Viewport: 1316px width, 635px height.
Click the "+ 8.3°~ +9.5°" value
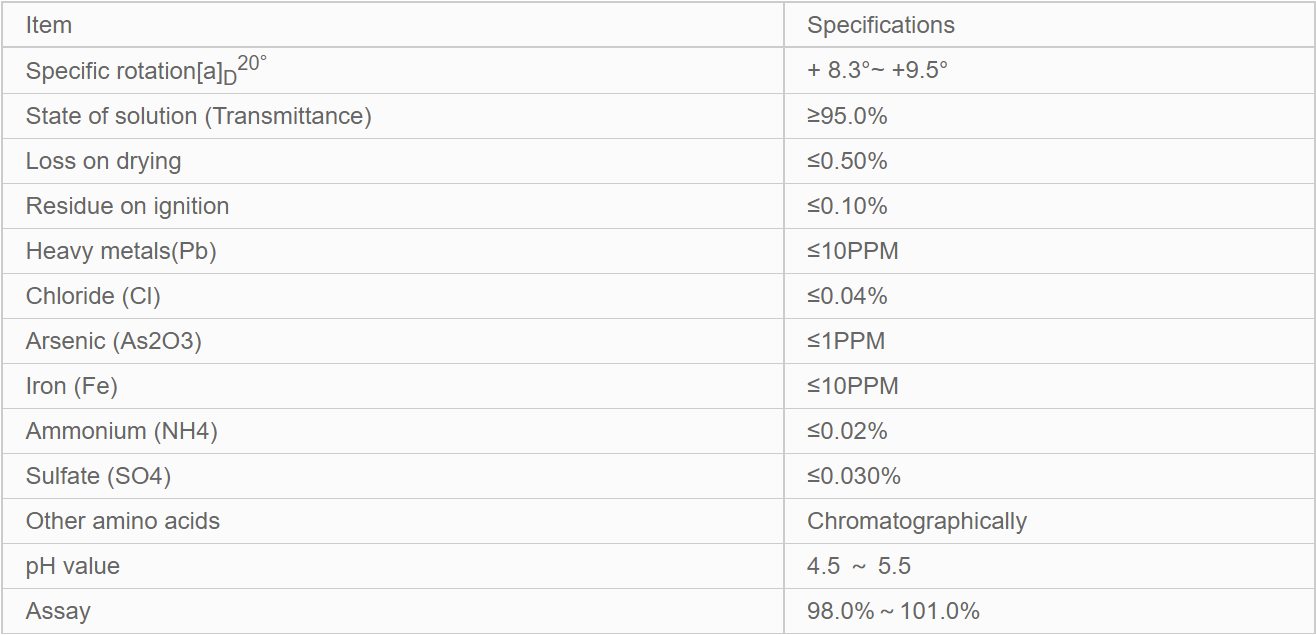(x=877, y=71)
